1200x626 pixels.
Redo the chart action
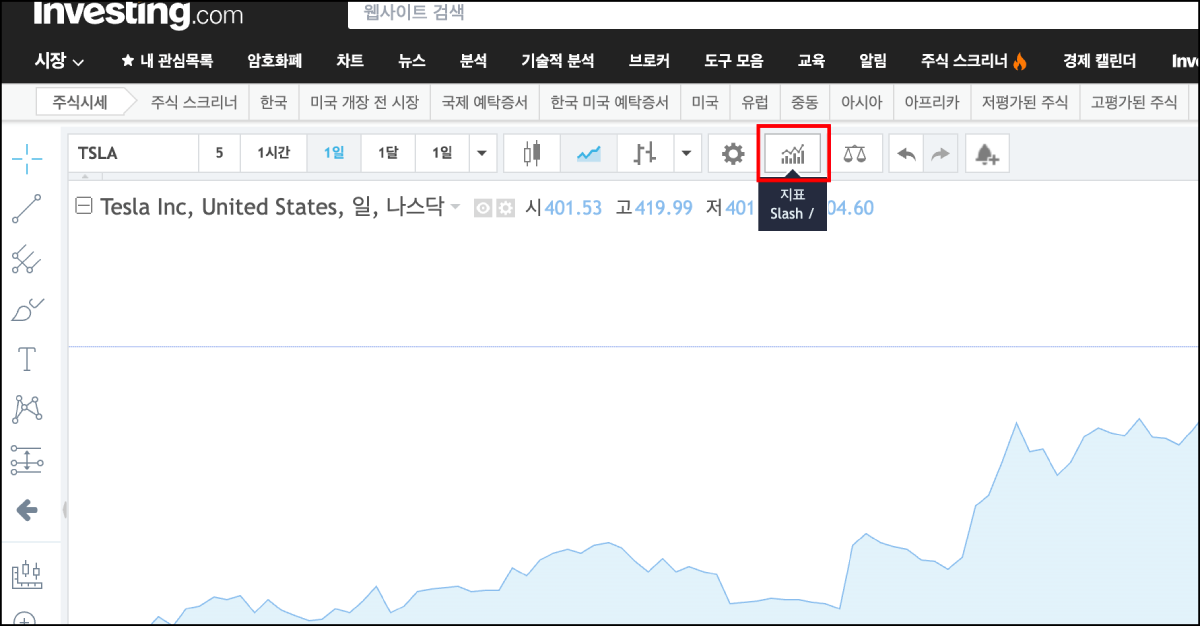coord(941,154)
